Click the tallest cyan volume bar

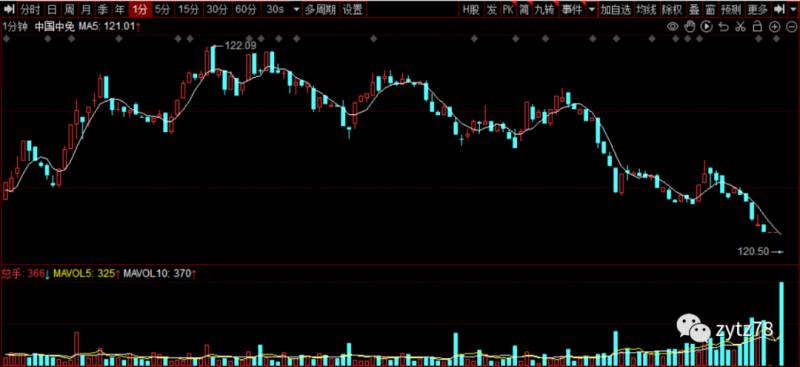781,324
